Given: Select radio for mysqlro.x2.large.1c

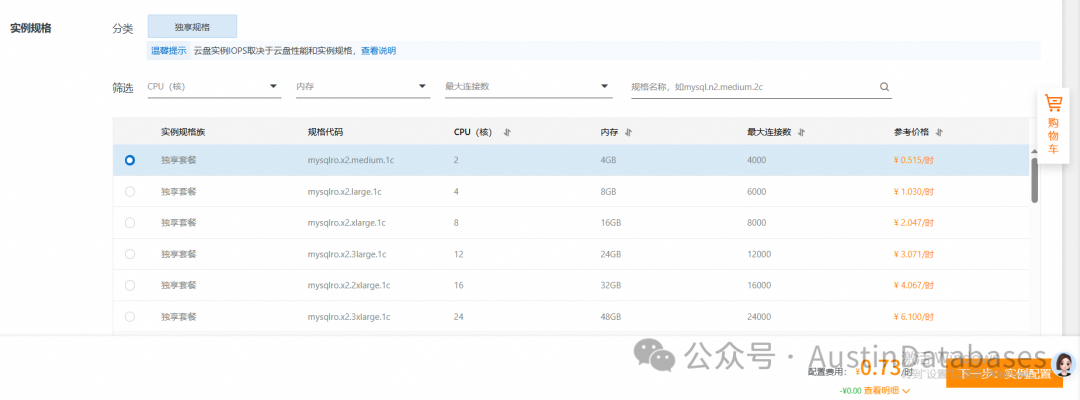Looking at the screenshot, I should 130,191.
